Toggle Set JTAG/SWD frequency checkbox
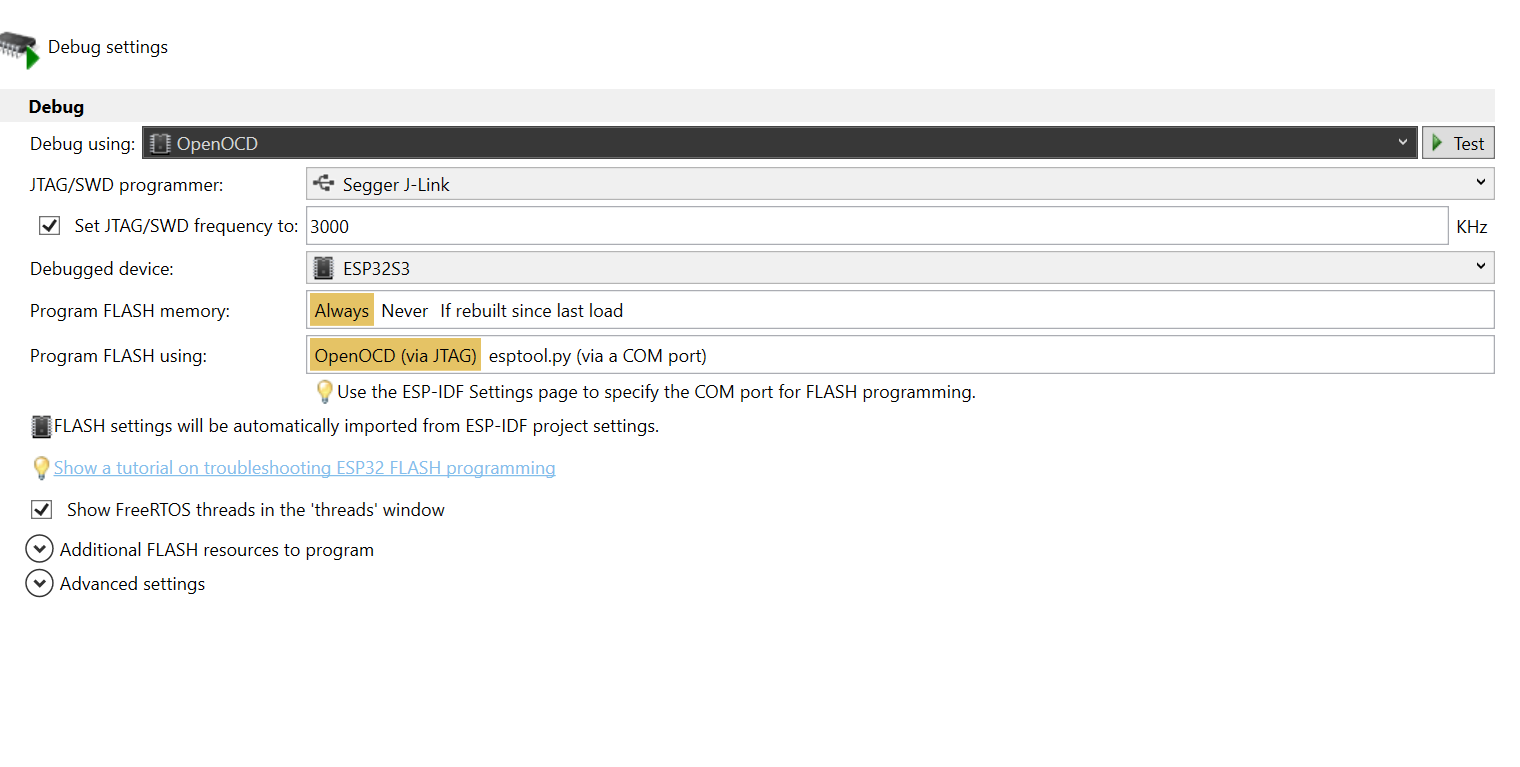This screenshot has width=1520, height=767. pyautogui.click(x=49, y=226)
